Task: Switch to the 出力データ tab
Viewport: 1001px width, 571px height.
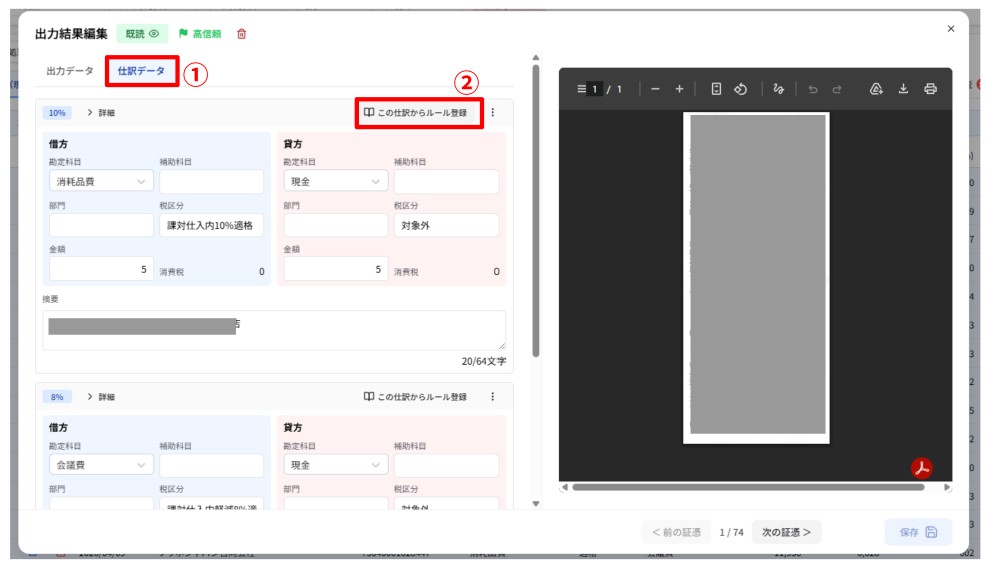Action: [x=70, y=71]
